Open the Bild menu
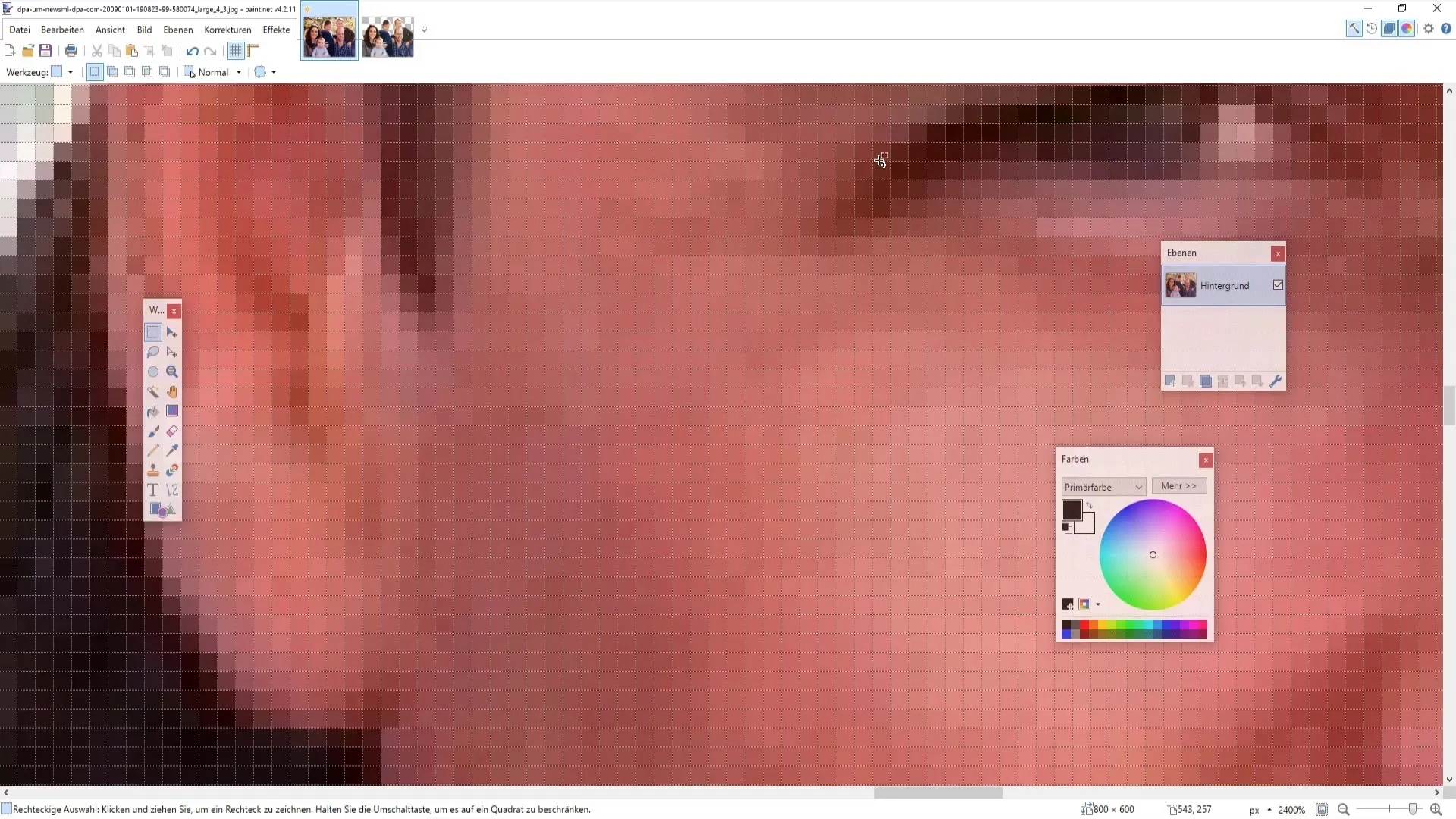Viewport: 1456px width, 819px height. [144, 30]
